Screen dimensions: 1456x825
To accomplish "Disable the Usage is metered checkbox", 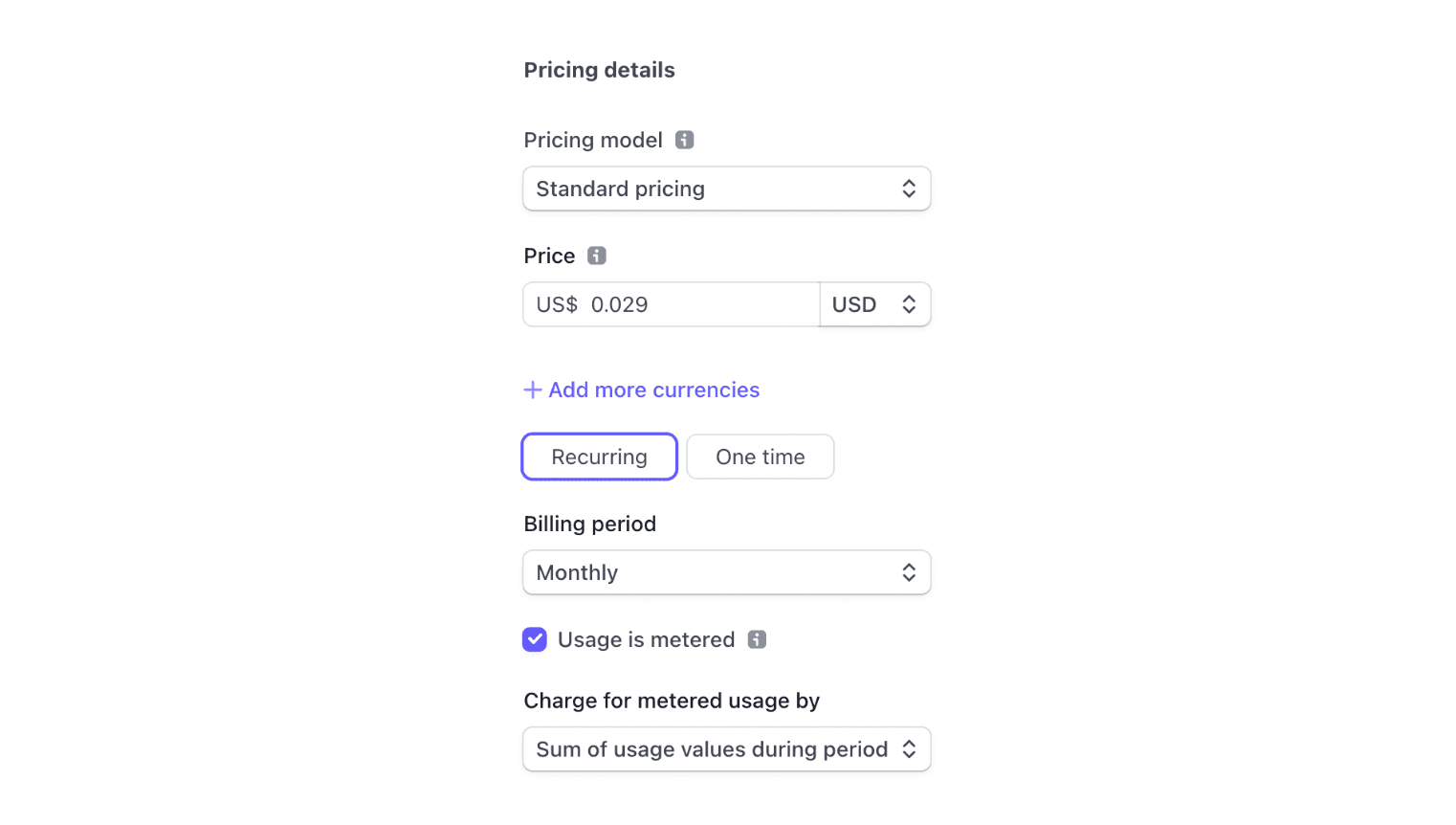I will [x=535, y=639].
